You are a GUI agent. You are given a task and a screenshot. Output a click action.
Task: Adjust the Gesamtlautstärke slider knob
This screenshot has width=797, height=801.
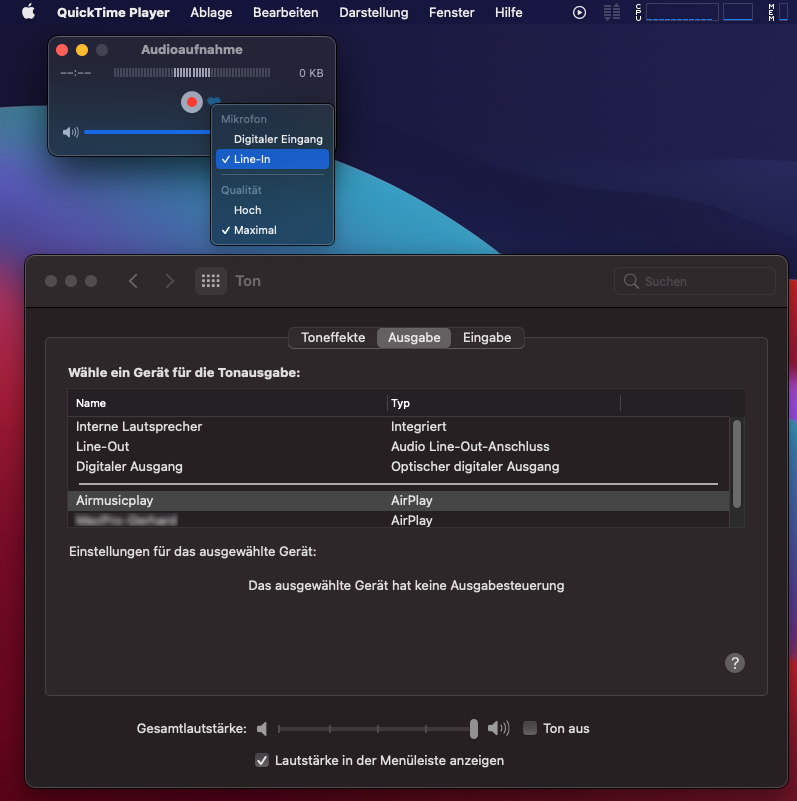tap(474, 728)
